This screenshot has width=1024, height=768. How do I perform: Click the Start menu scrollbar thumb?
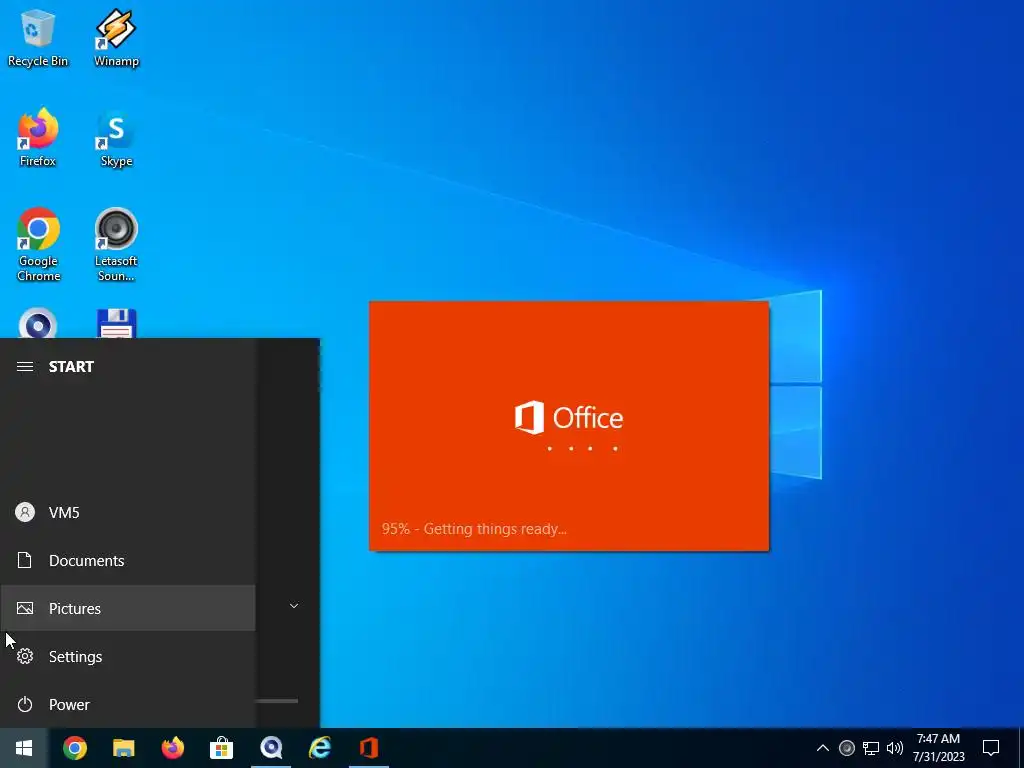(277, 701)
